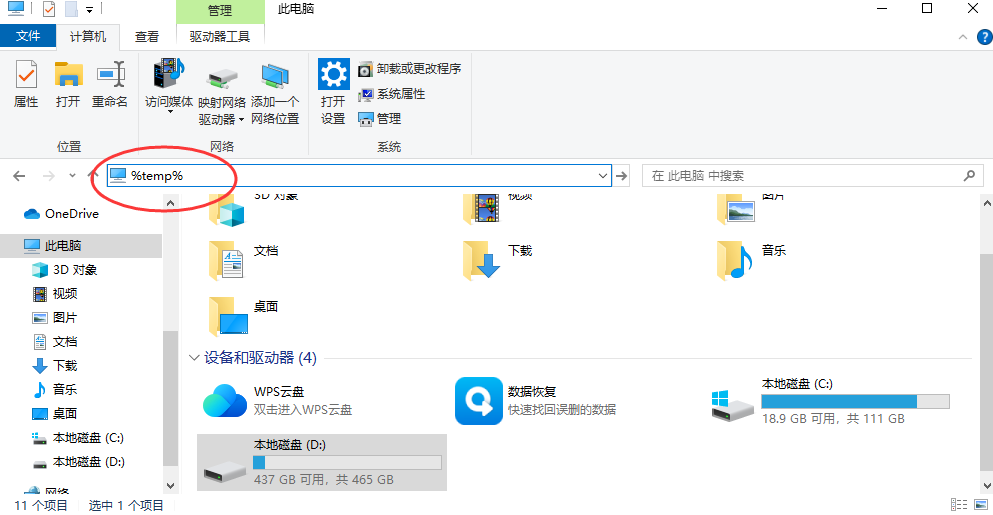Screen dimensions: 993x515
Task: Open the Drive Tools (驱动器工具) tab
Action: pyautogui.click(x=220, y=37)
